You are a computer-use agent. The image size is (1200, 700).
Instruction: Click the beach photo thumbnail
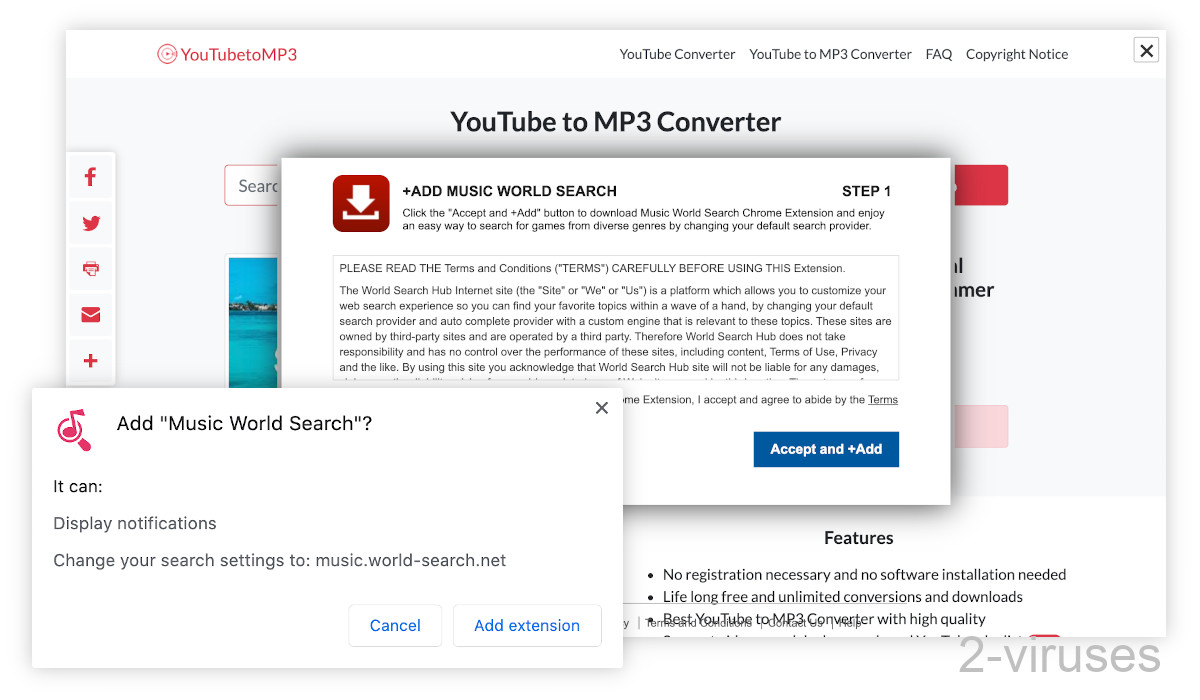(x=254, y=320)
